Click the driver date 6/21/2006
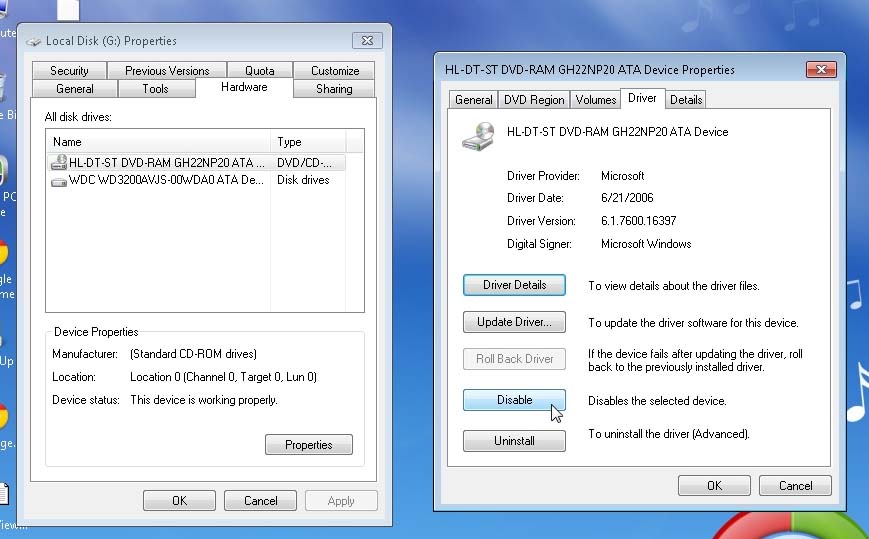The image size is (869, 539). tap(627, 198)
